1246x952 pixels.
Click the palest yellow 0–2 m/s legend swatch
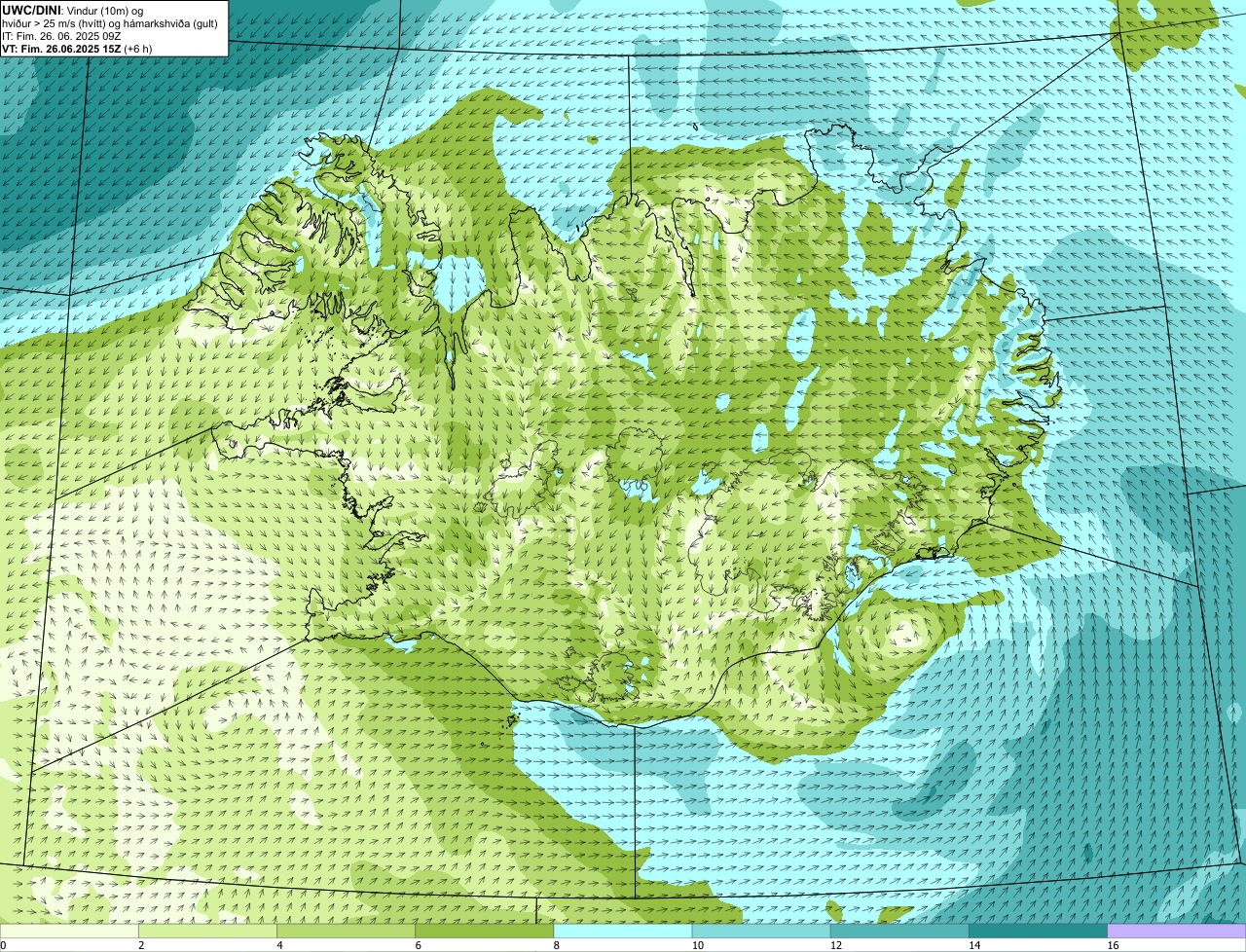(69, 931)
